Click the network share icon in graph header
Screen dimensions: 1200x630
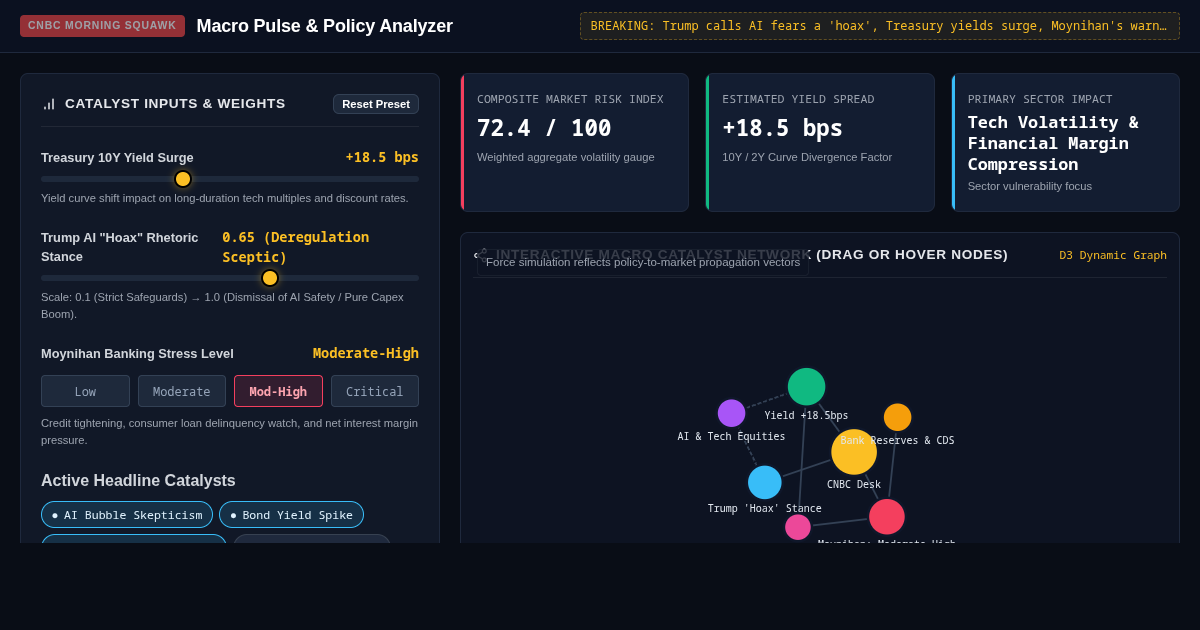coord(481,255)
